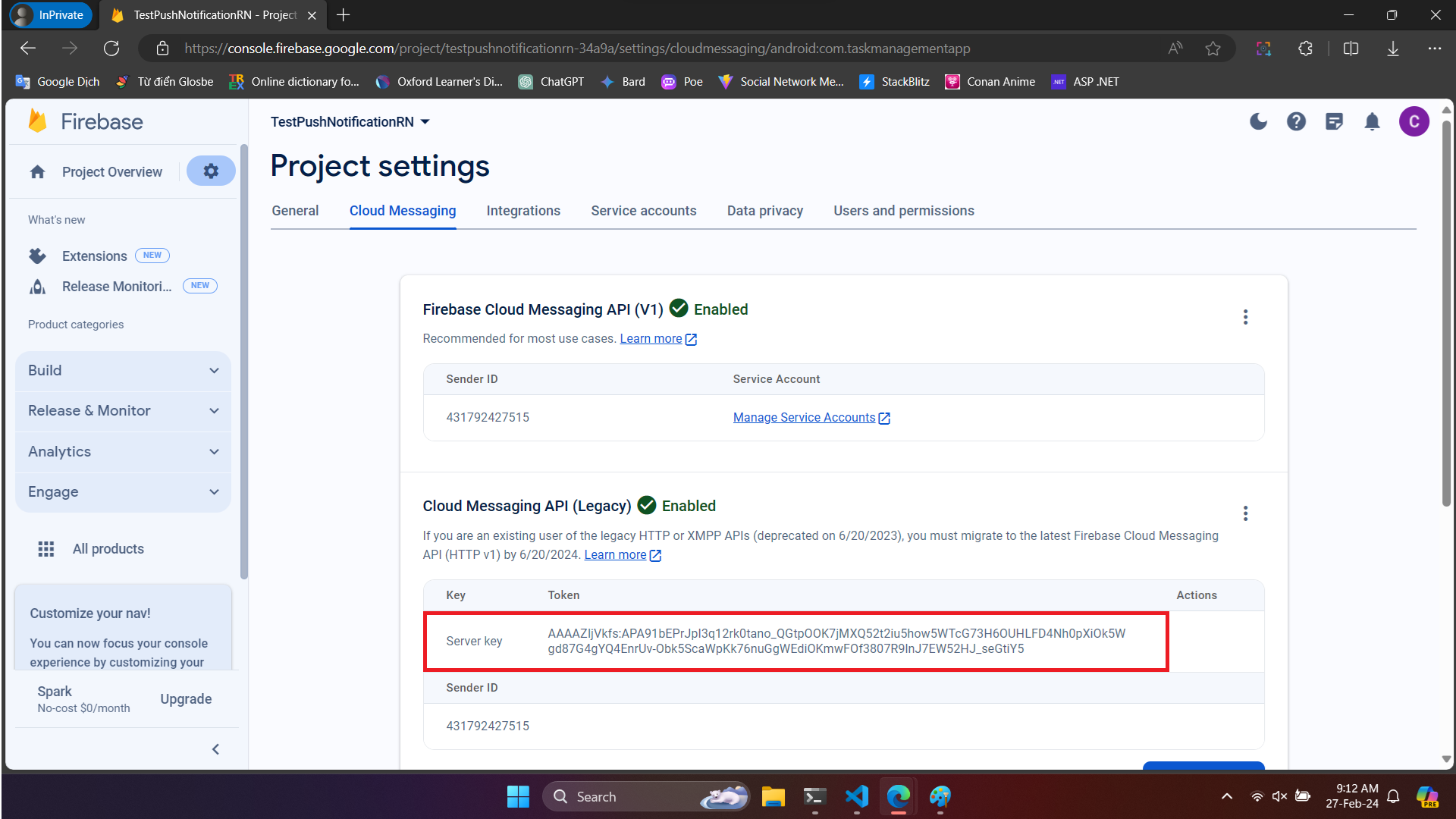The height and width of the screenshot is (819, 1456).
Task: Click the page vertical scrollbar
Action: click(x=1446, y=313)
